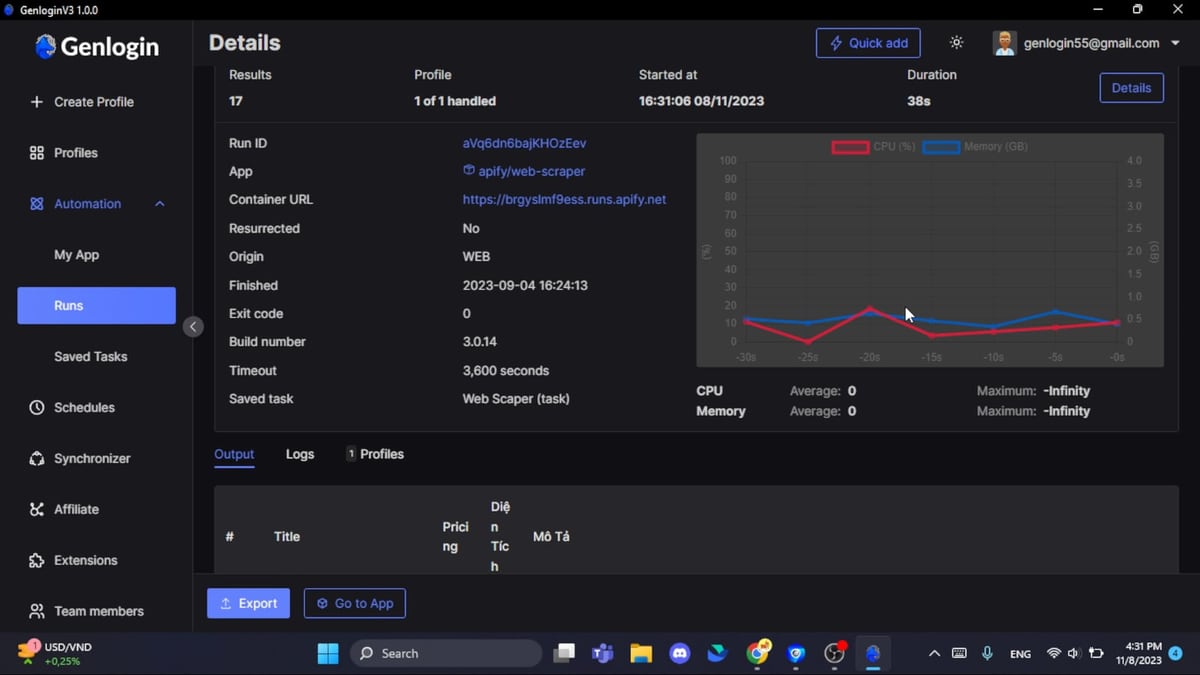1200x675 pixels.
Task: Open File Explorer from taskbar
Action: point(641,654)
